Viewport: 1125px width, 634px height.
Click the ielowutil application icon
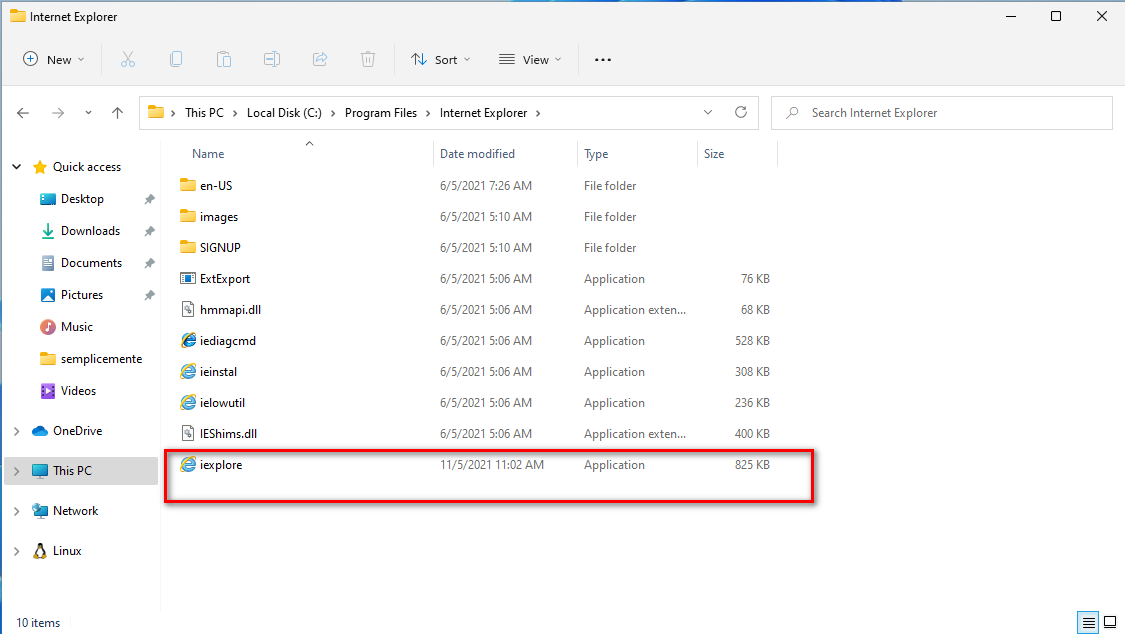pos(188,402)
